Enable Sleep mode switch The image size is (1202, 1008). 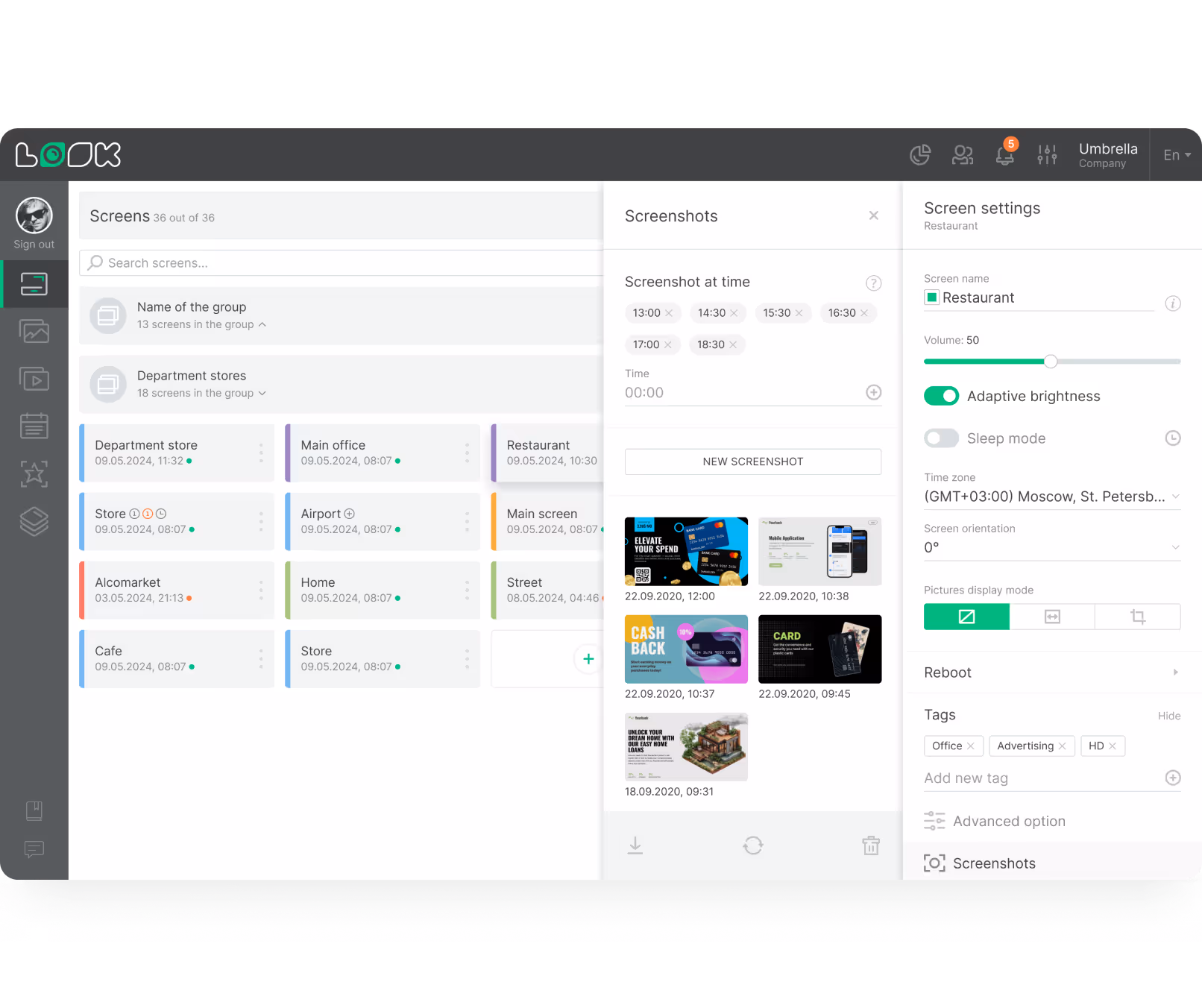(941, 438)
